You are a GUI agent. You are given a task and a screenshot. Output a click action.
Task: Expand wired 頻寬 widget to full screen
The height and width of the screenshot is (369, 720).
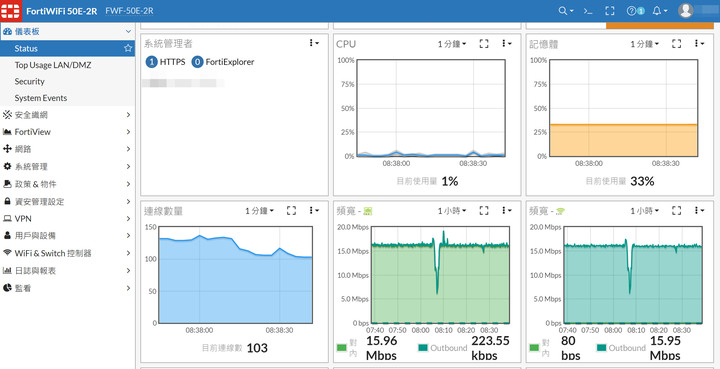coord(484,210)
